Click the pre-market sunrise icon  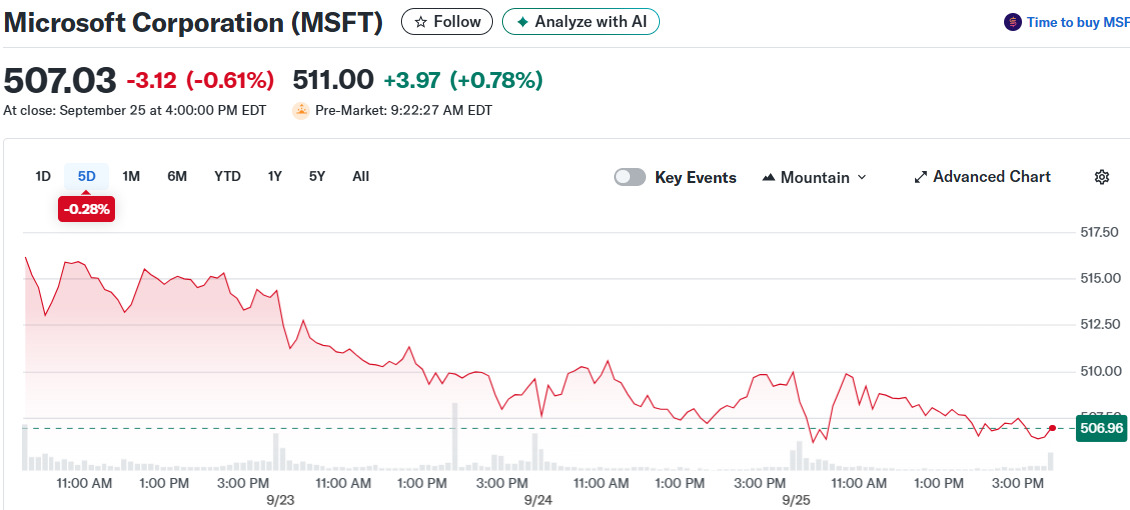301,111
